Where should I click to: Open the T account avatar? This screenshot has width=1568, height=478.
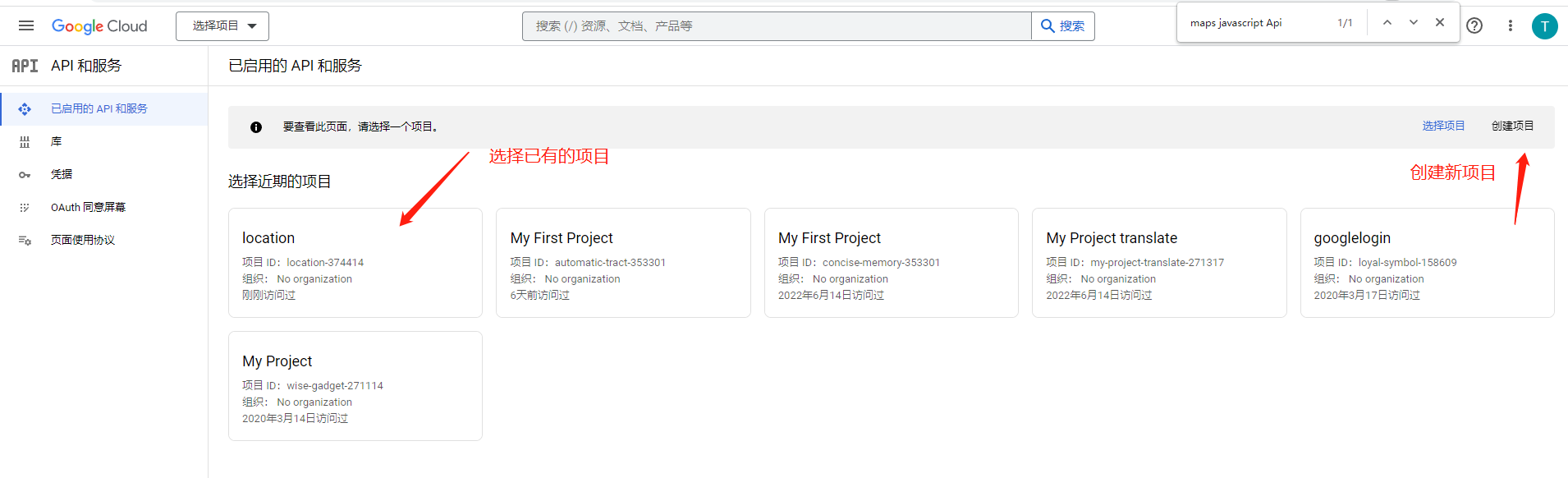click(x=1545, y=26)
